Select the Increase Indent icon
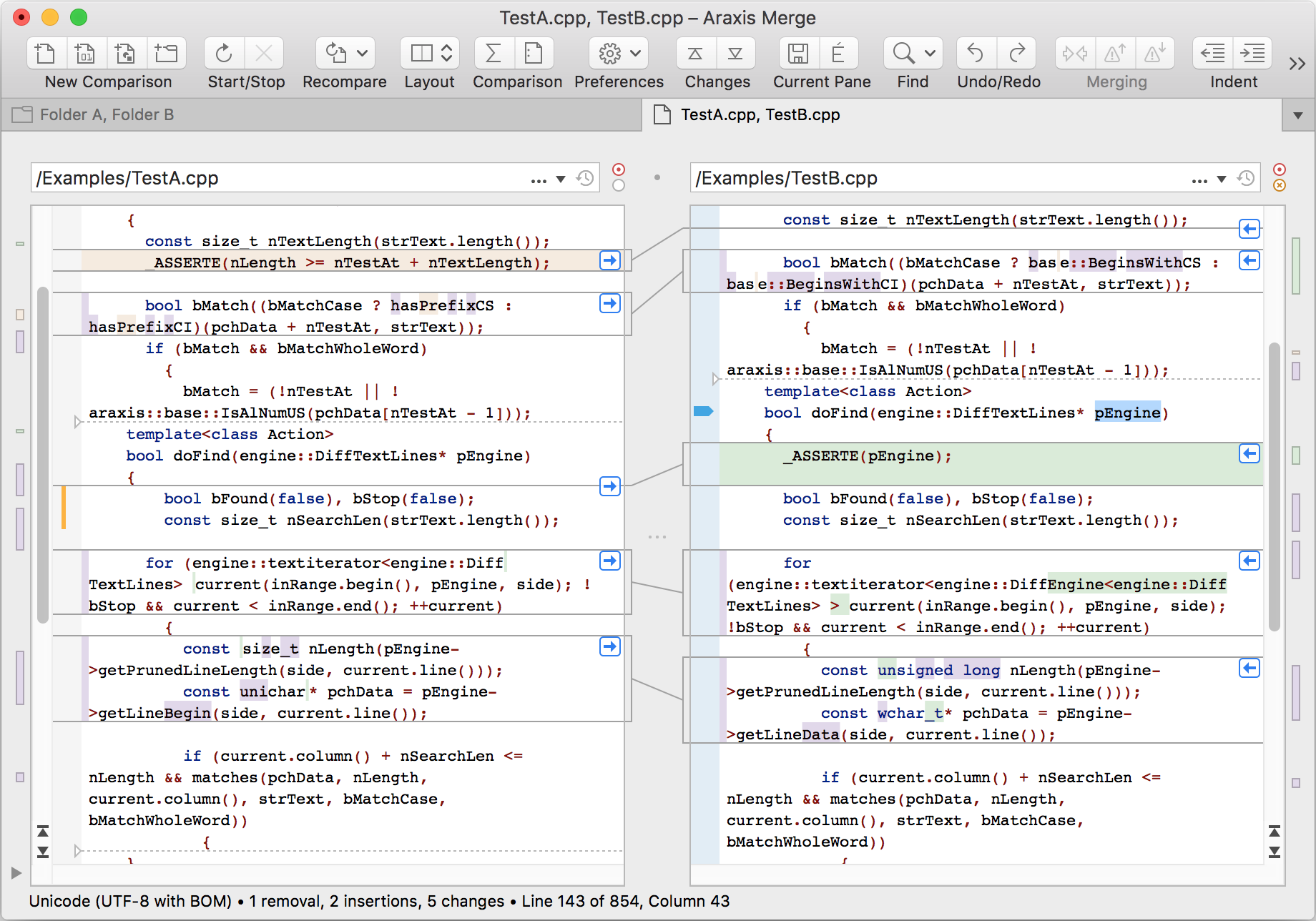Image resolution: width=1316 pixels, height=921 pixels. pyautogui.click(x=1252, y=53)
